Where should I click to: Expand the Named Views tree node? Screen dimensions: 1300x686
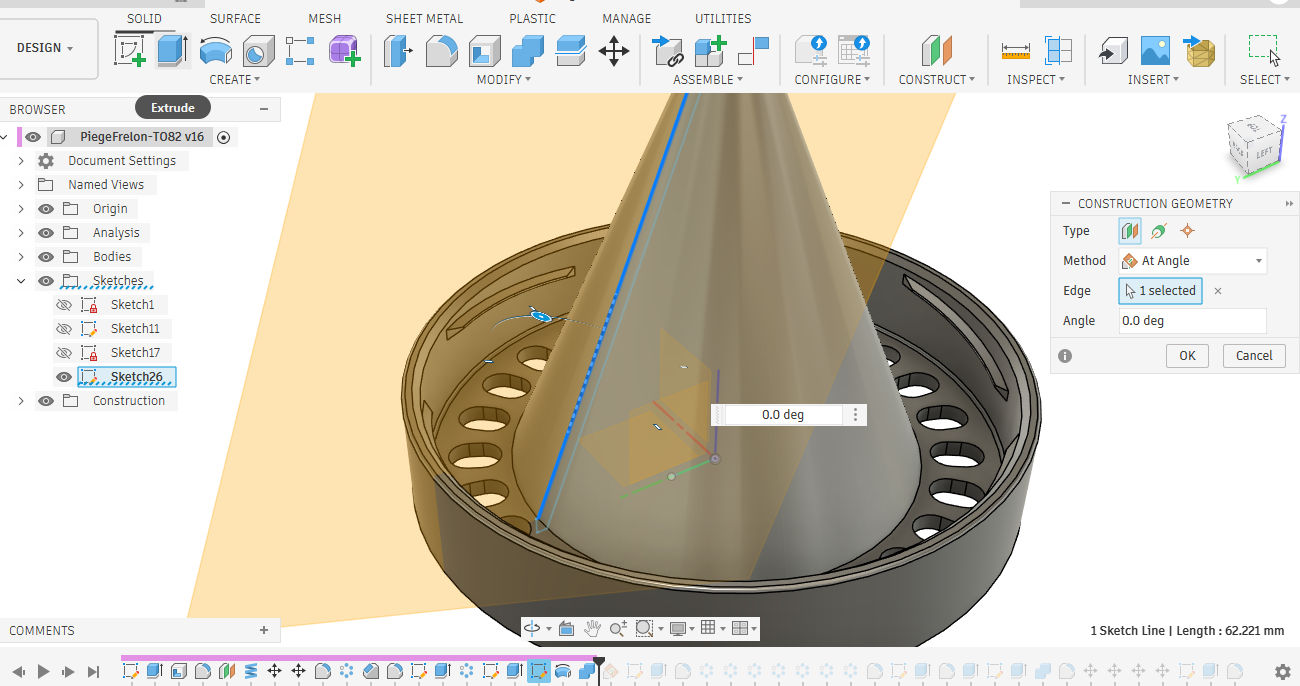click(21, 185)
